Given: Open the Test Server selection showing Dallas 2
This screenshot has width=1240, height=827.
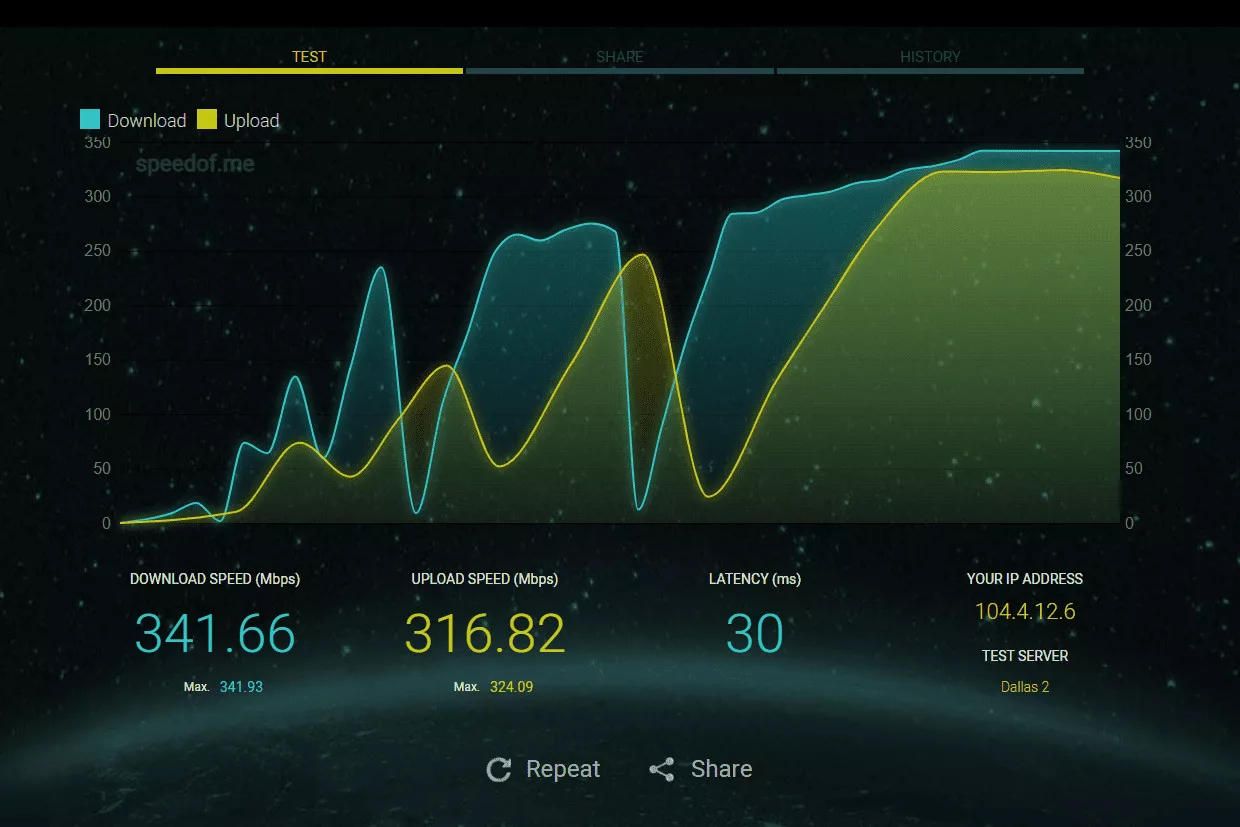Looking at the screenshot, I should click(x=1024, y=686).
